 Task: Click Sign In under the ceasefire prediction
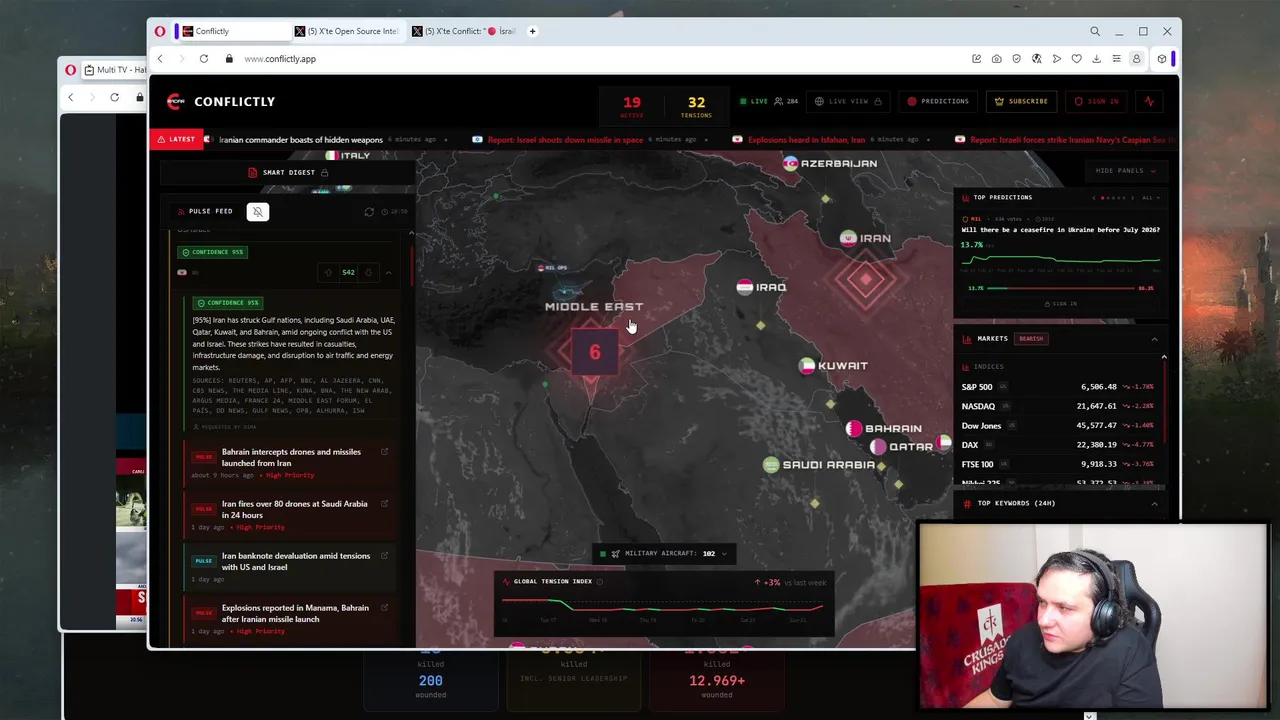coord(1061,304)
